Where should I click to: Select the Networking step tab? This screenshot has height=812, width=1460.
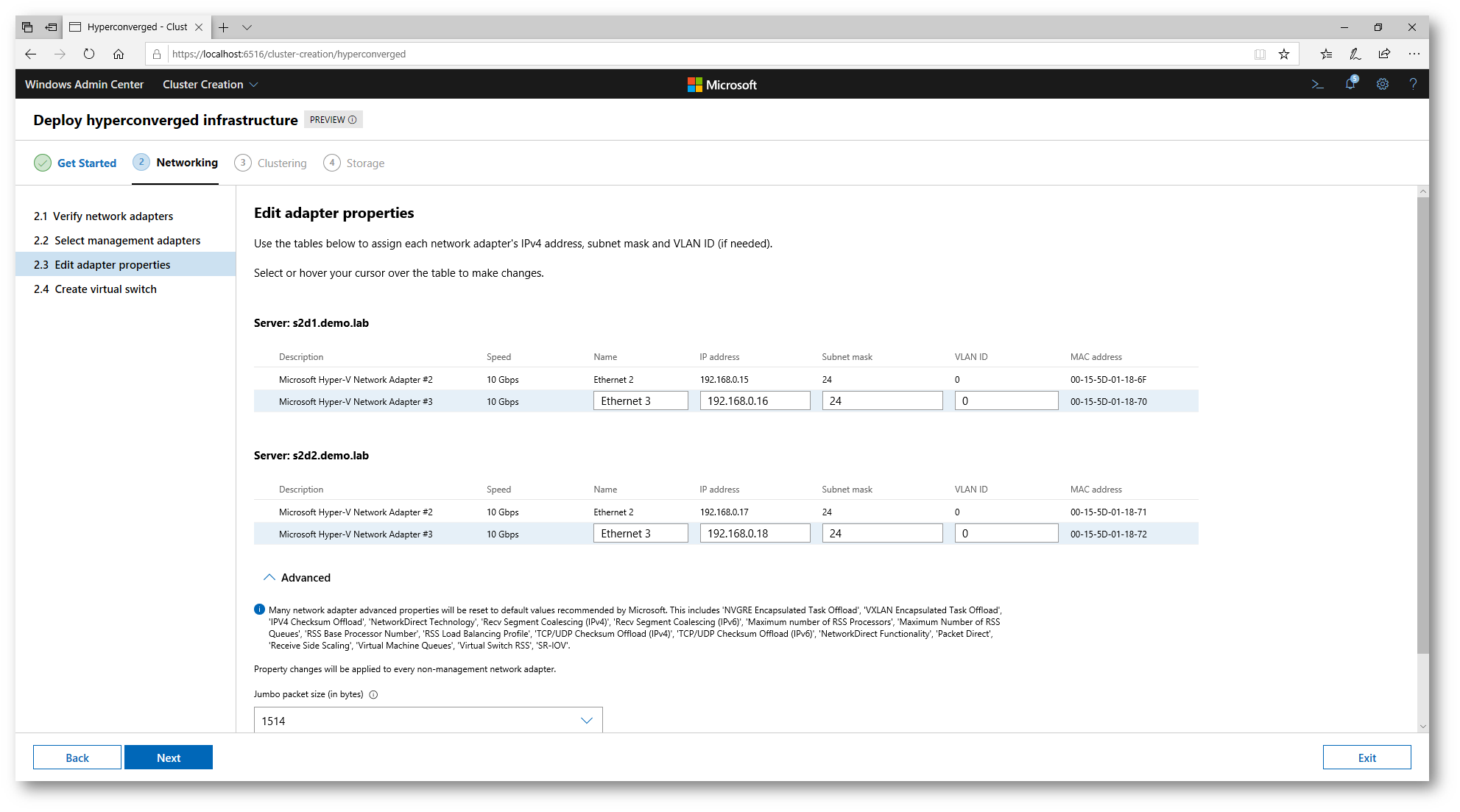[175, 163]
